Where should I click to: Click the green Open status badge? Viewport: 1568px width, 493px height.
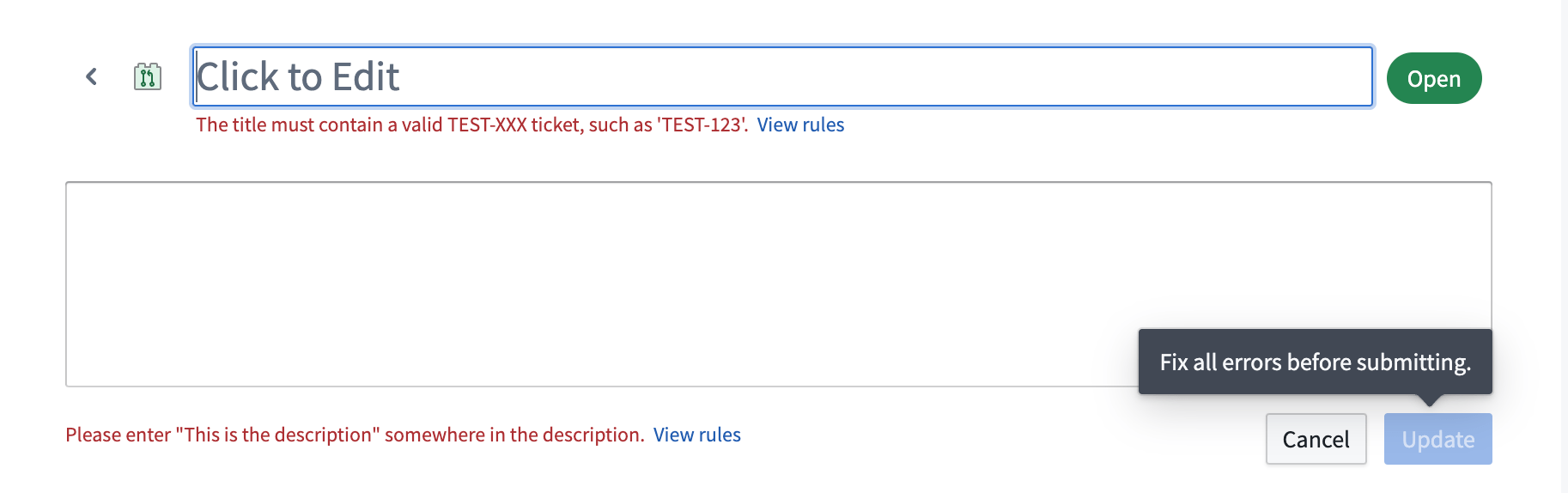[1433, 78]
